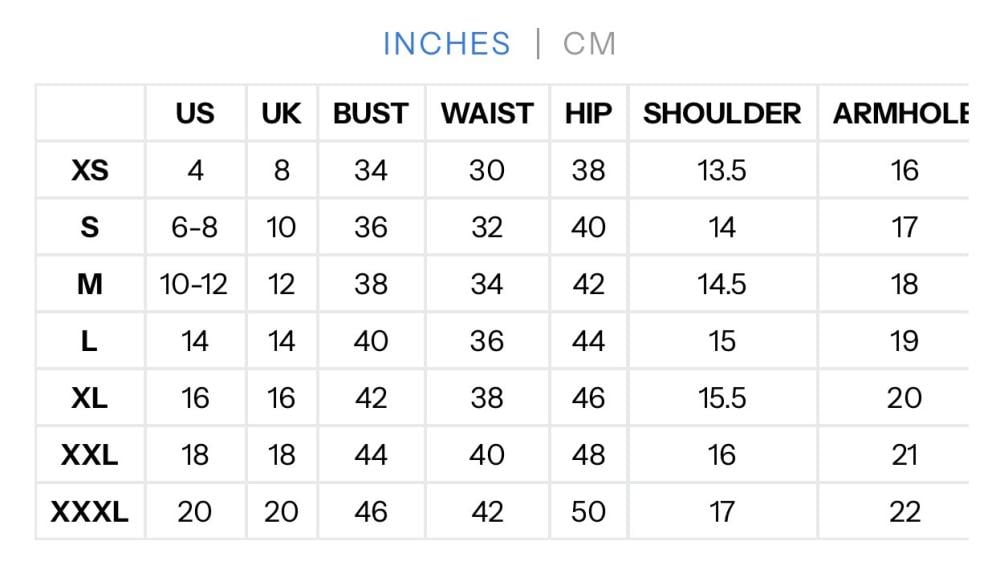Select the US size 10-12 cell
The image size is (1000, 561).
point(195,285)
